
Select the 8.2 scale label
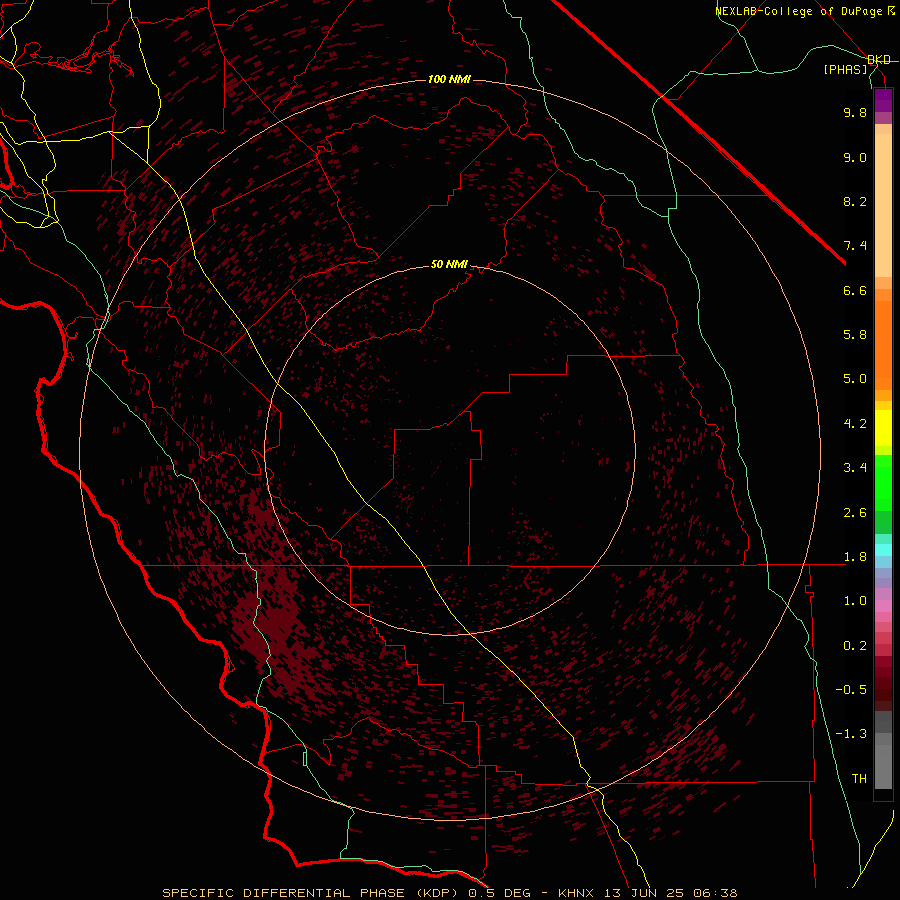tap(855, 201)
